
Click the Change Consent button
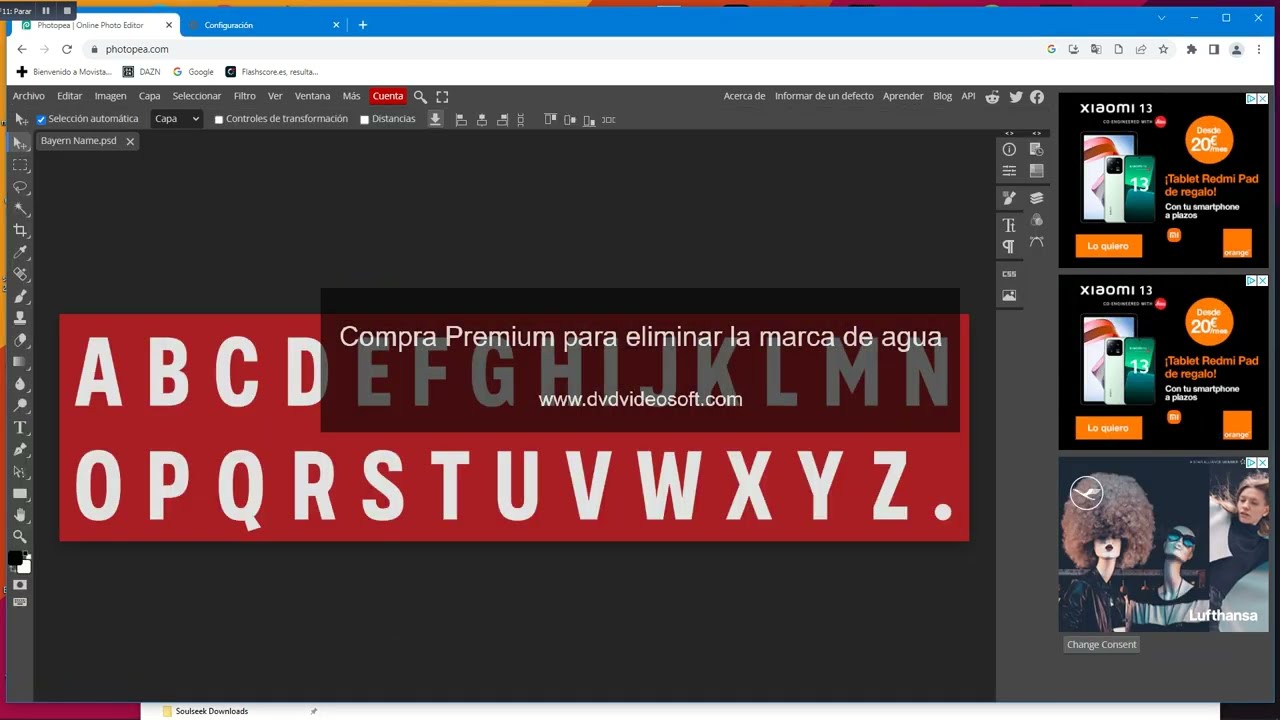pyautogui.click(x=1102, y=645)
